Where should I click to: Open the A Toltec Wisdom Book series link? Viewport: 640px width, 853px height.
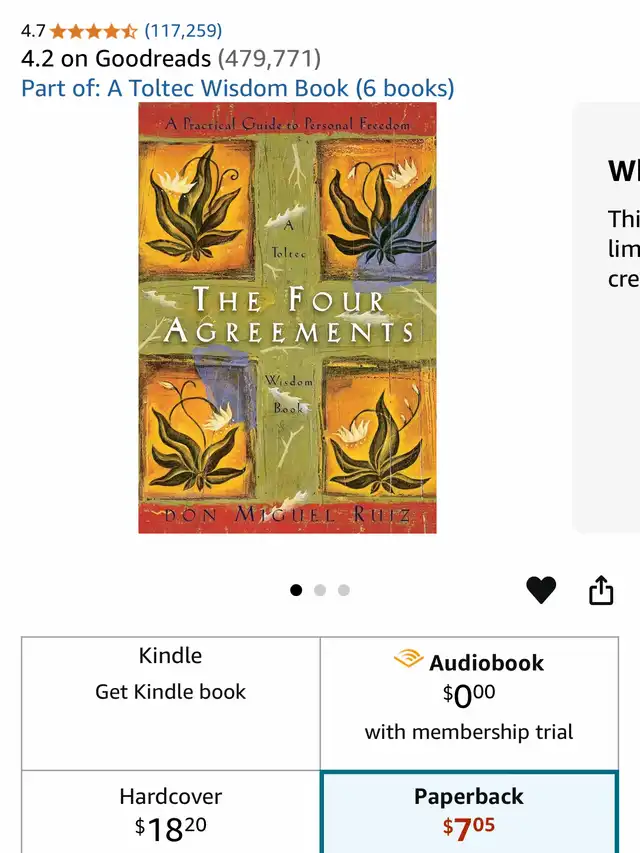(x=238, y=88)
